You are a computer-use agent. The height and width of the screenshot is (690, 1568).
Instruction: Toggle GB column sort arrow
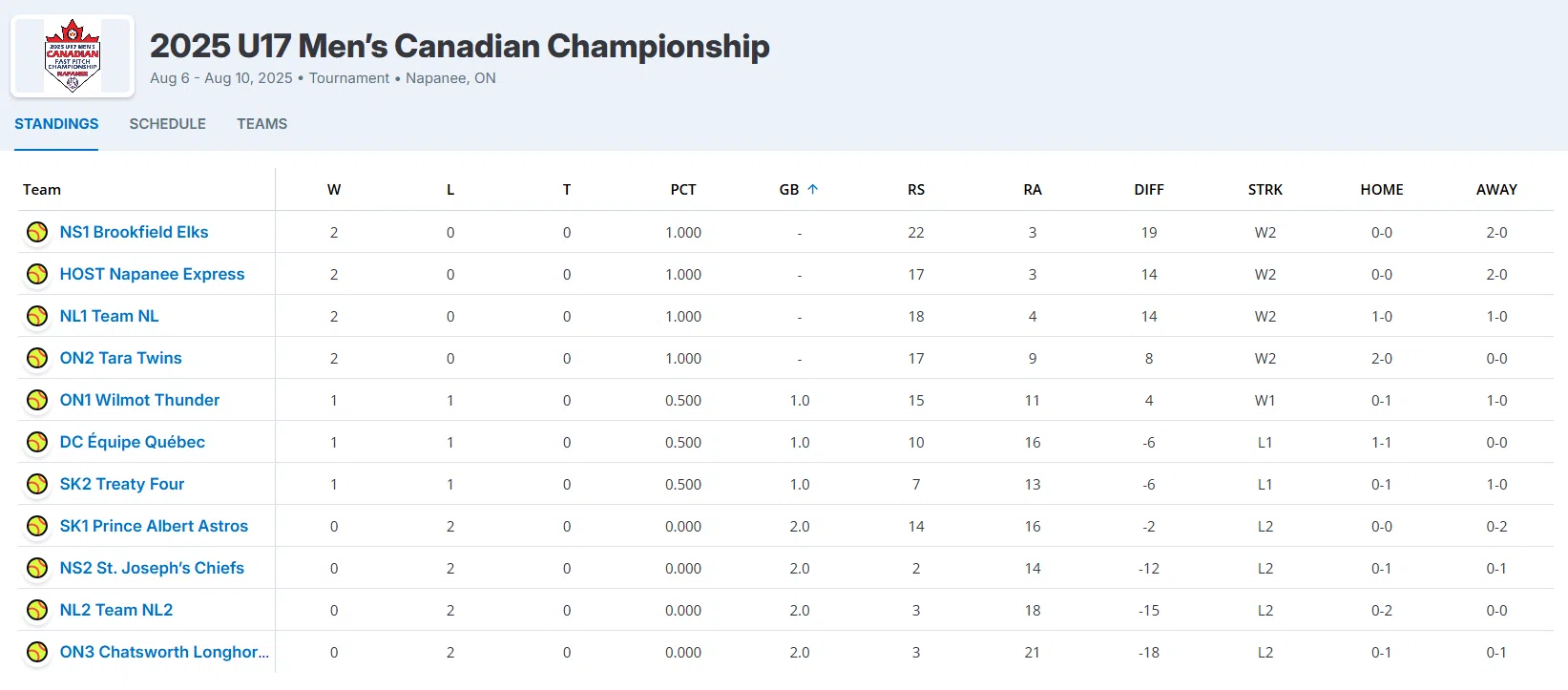coord(813,189)
